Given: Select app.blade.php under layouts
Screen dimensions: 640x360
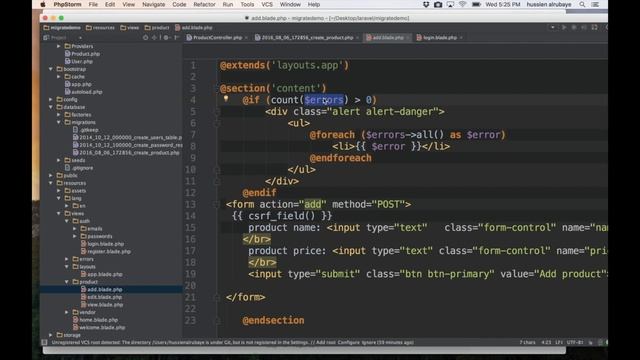Looking at the screenshot, I should coord(102,274).
